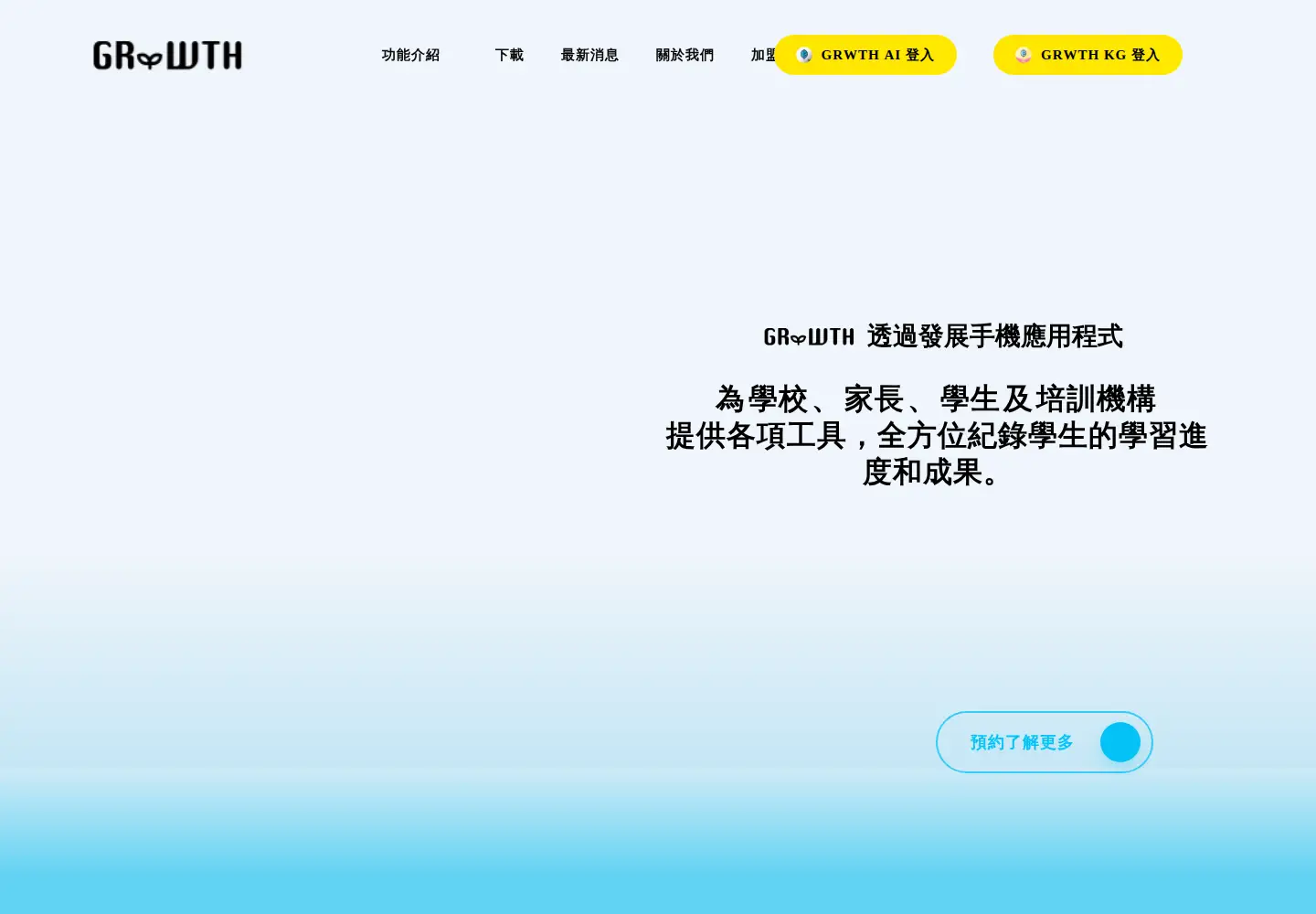Click the heading text 透過發展手機應用程式

coord(994,336)
